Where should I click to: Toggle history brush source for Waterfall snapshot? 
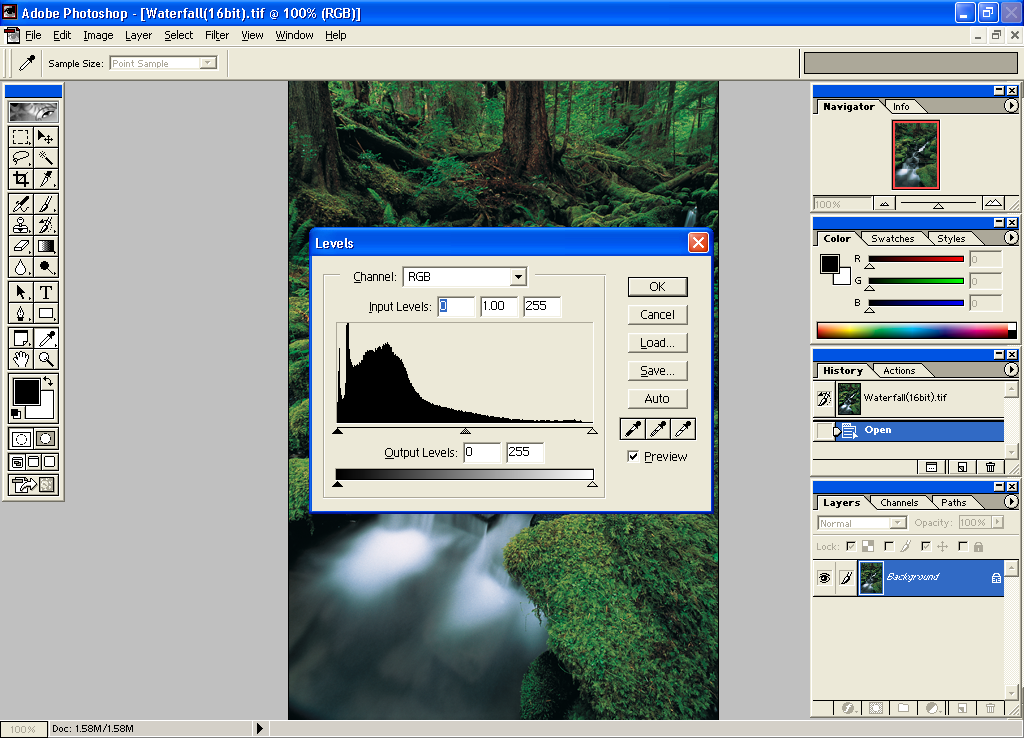click(x=824, y=398)
